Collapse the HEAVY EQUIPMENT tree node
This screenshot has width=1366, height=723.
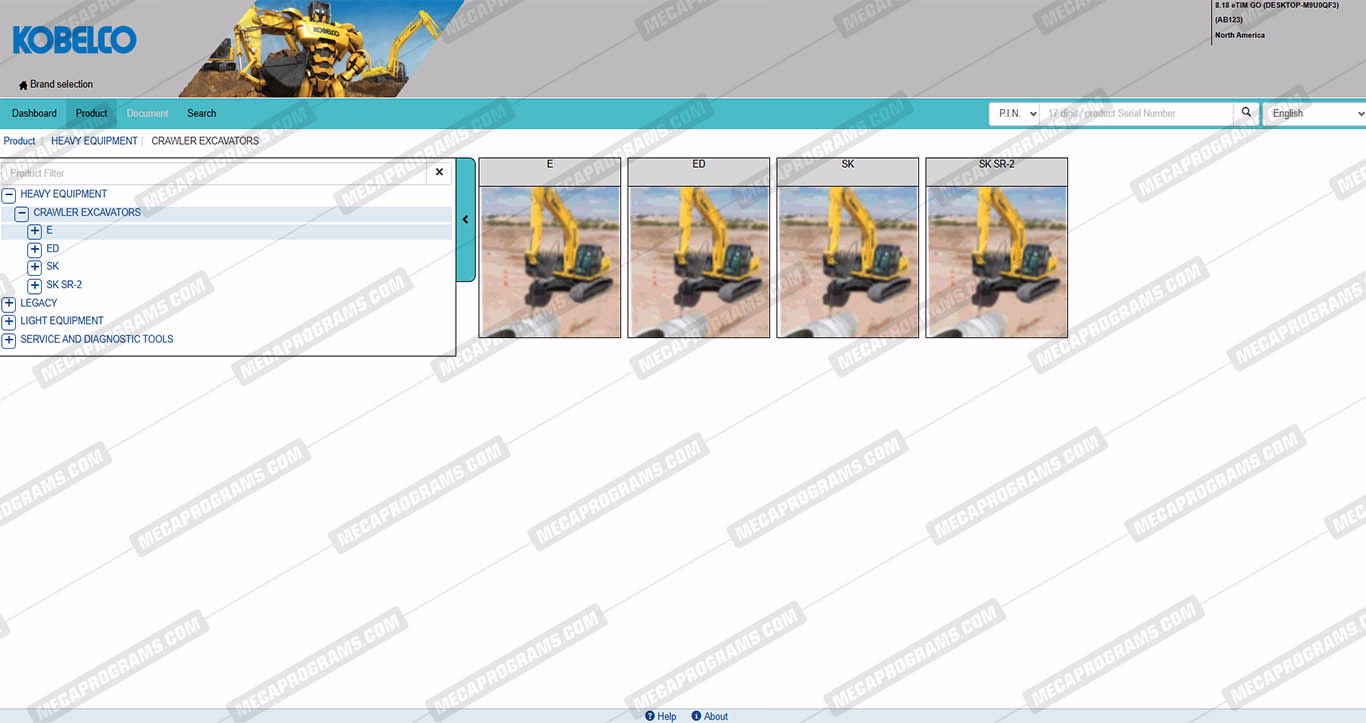tap(9, 195)
